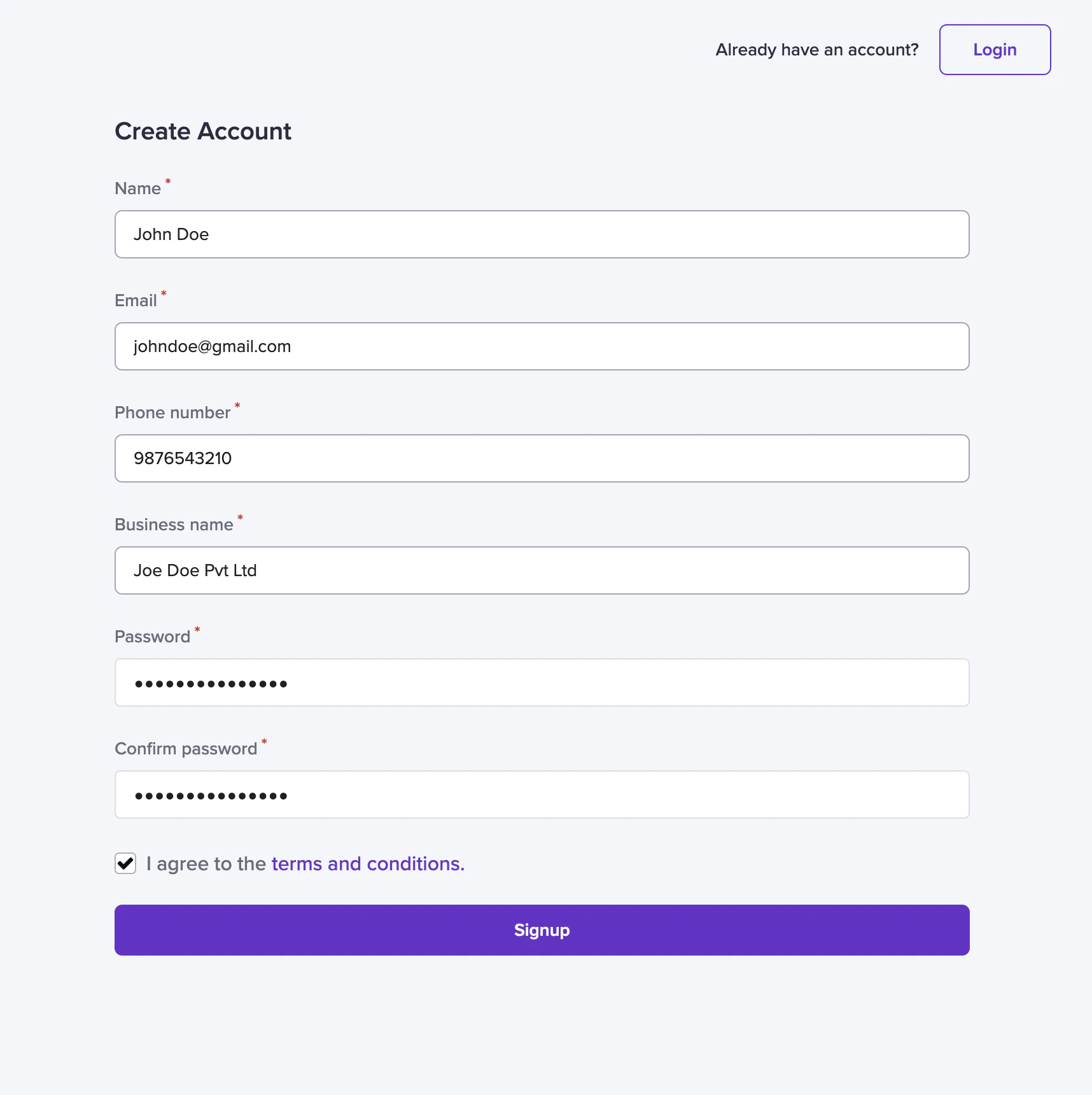Image resolution: width=1092 pixels, height=1095 pixels.
Task: Click the Email field label
Action: [x=136, y=300]
